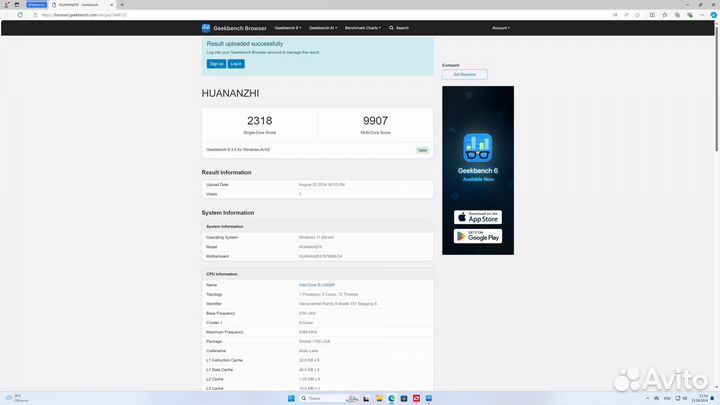Click the Log in button
Viewport: 720px width, 405px height.
coord(236,64)
